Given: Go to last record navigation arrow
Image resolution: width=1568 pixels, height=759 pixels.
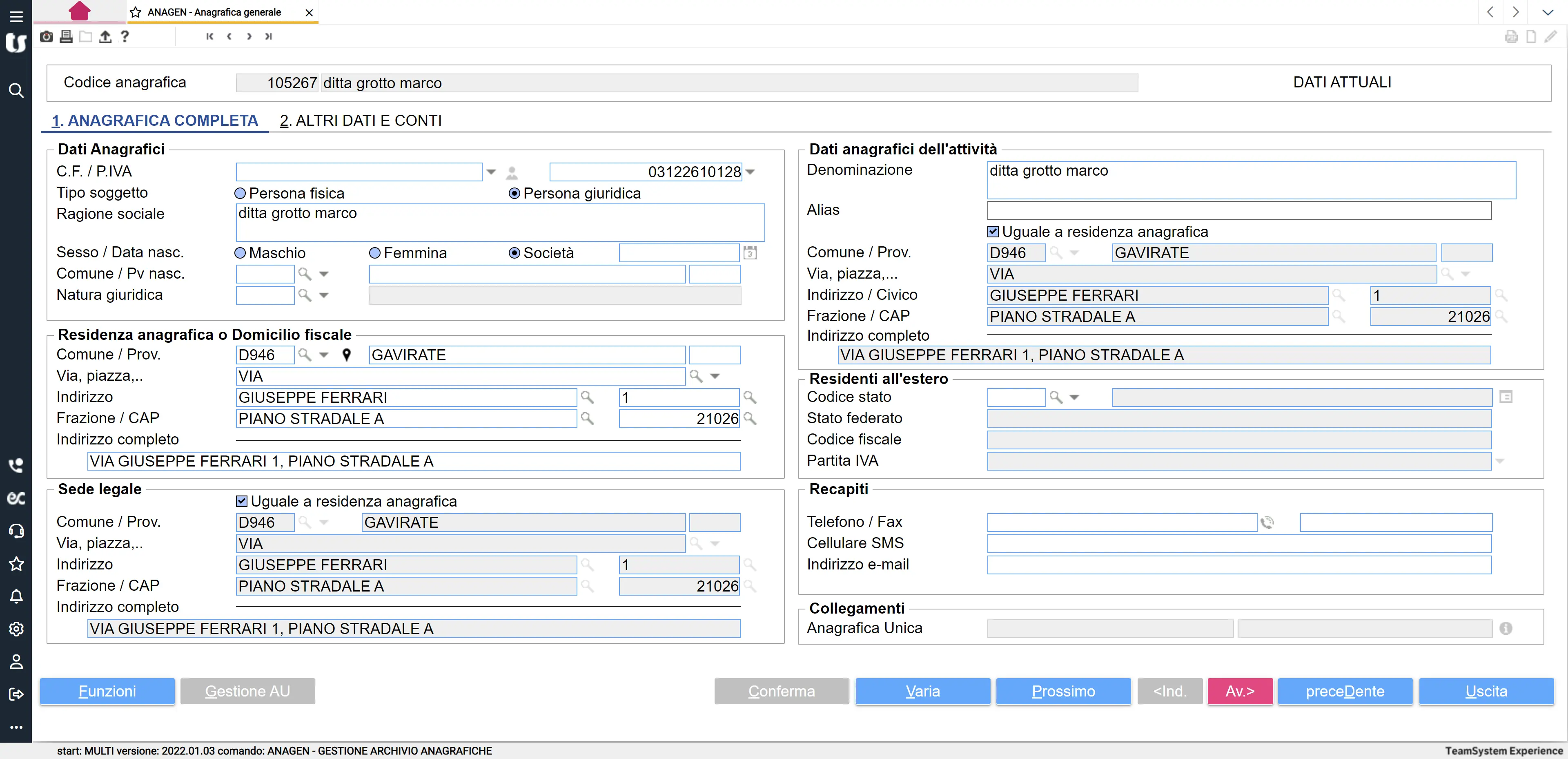Looking at the screenshot, I should [268, 36].
